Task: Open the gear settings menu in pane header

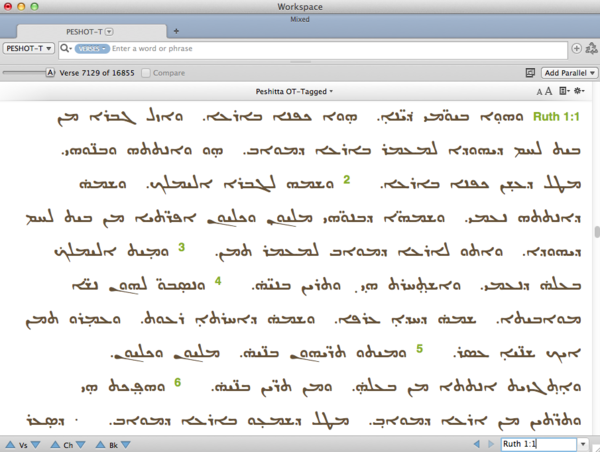Action: (x=579, y=92)
